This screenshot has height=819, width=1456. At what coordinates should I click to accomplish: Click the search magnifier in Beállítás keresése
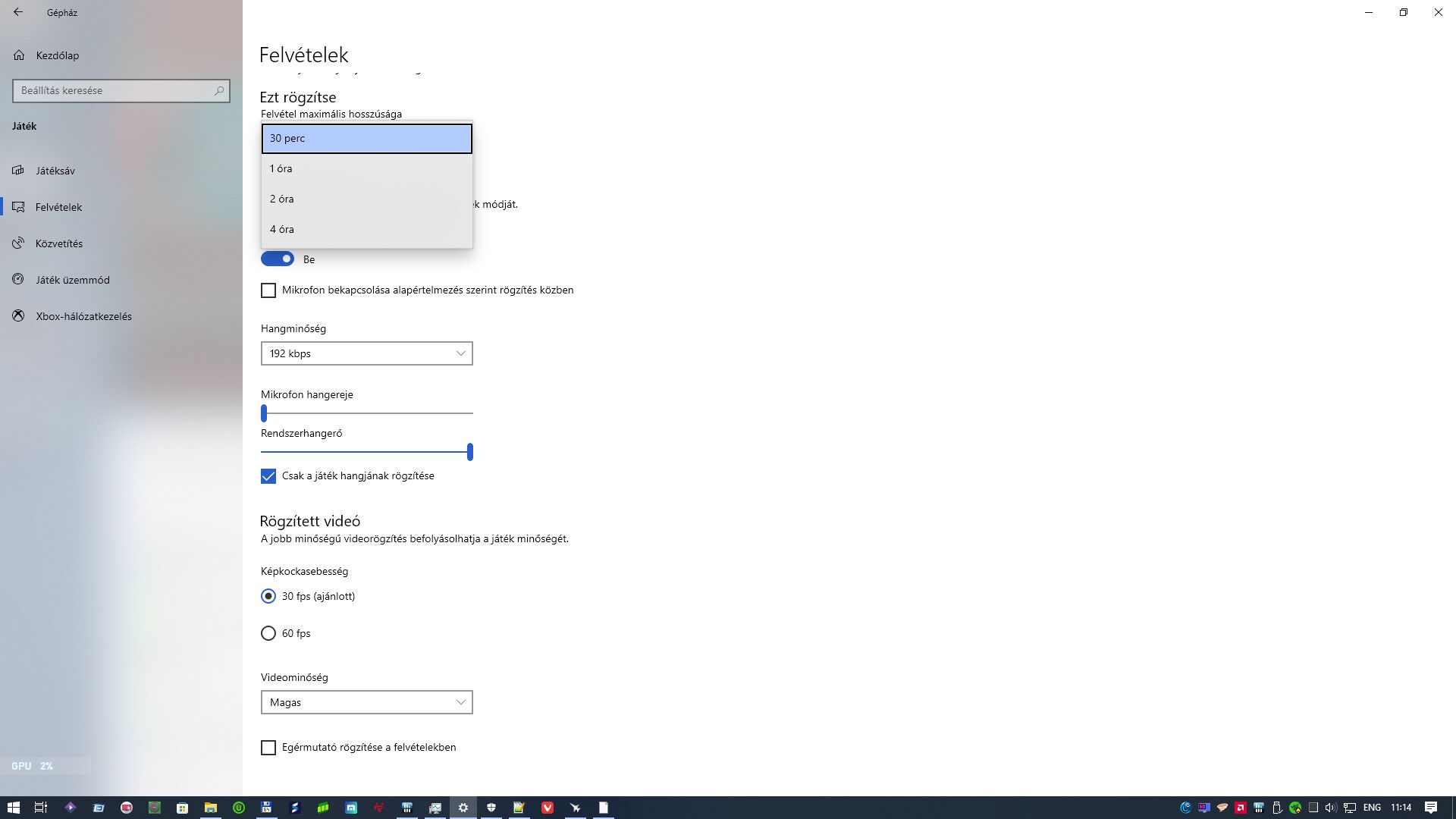coord(219,90)
